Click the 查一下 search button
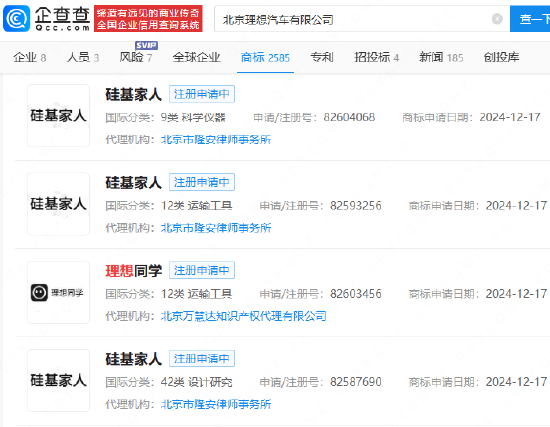This screenshot has height=427, width=550. tap(530, 19)
